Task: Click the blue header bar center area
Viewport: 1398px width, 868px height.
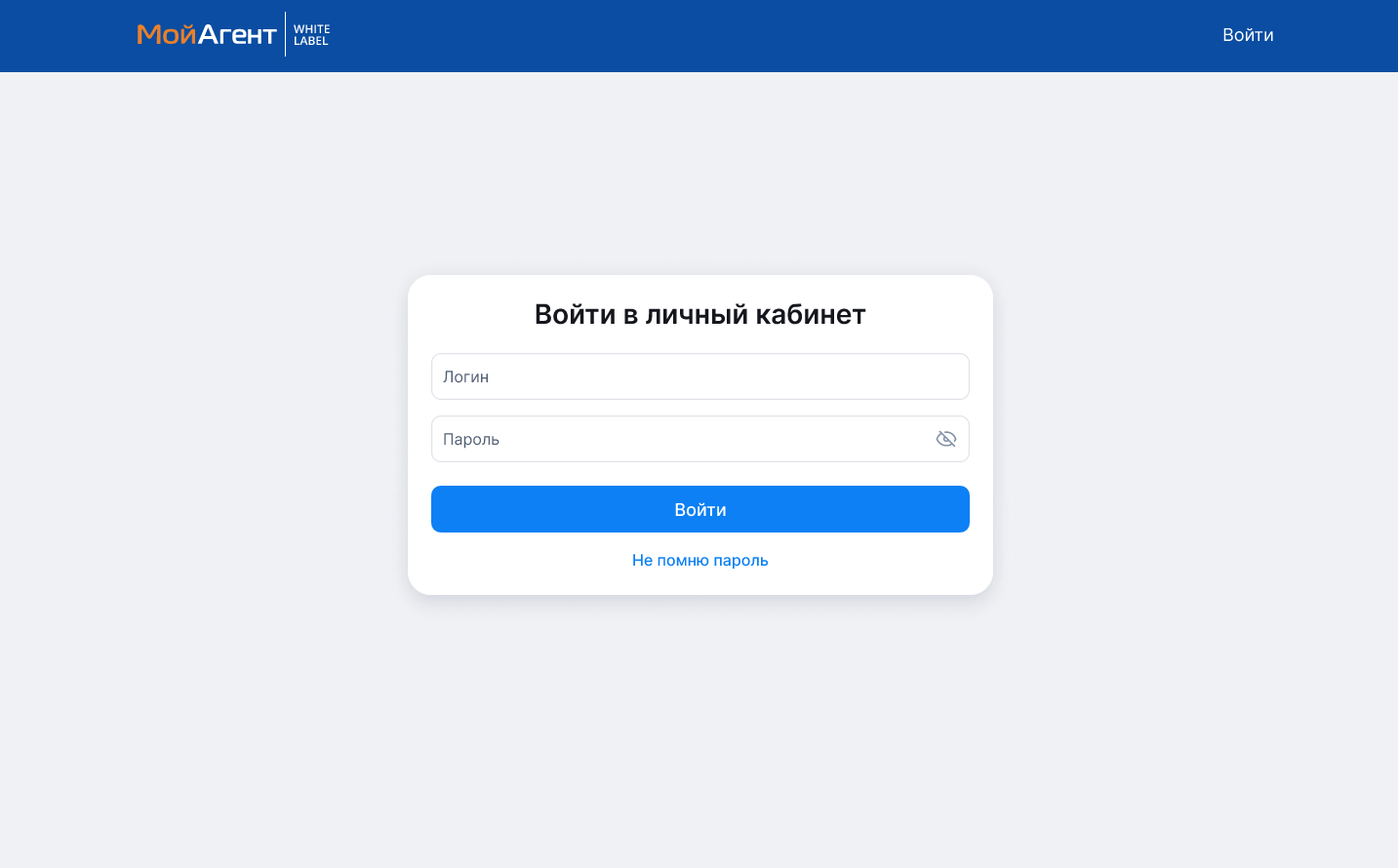Action: (699, 35)
